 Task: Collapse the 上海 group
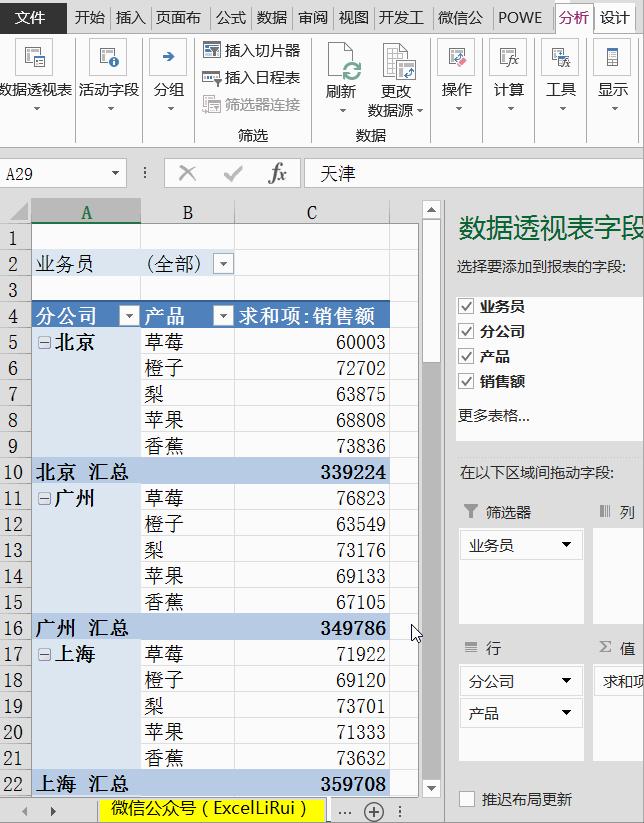click(x=45, y=654)
